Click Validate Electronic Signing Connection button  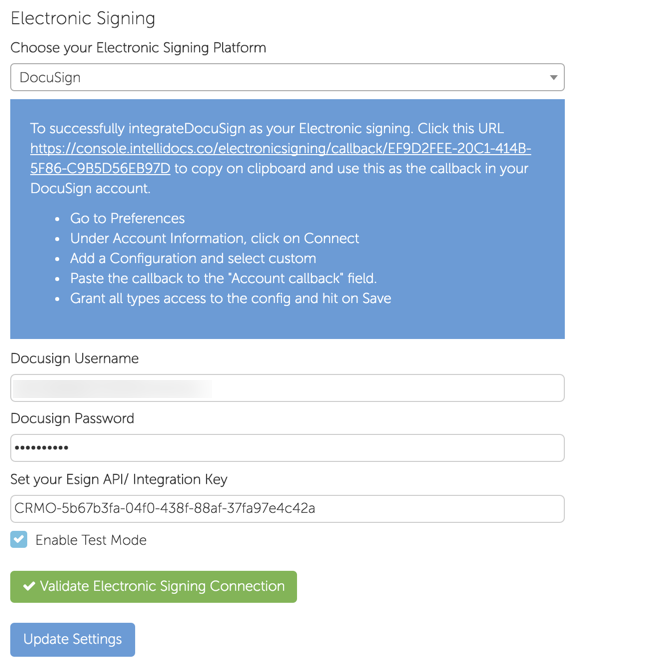coord(153,587)
